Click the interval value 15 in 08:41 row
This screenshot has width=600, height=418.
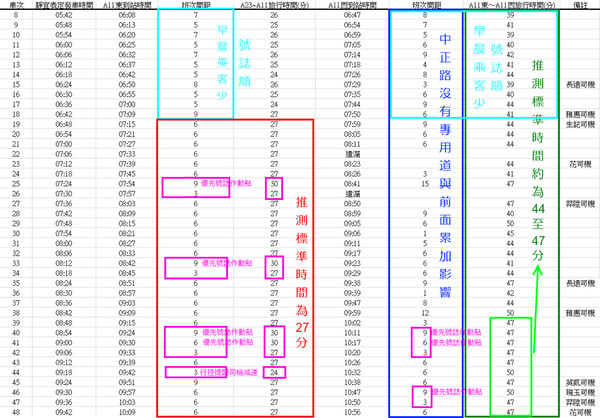[x=426, y=184]
